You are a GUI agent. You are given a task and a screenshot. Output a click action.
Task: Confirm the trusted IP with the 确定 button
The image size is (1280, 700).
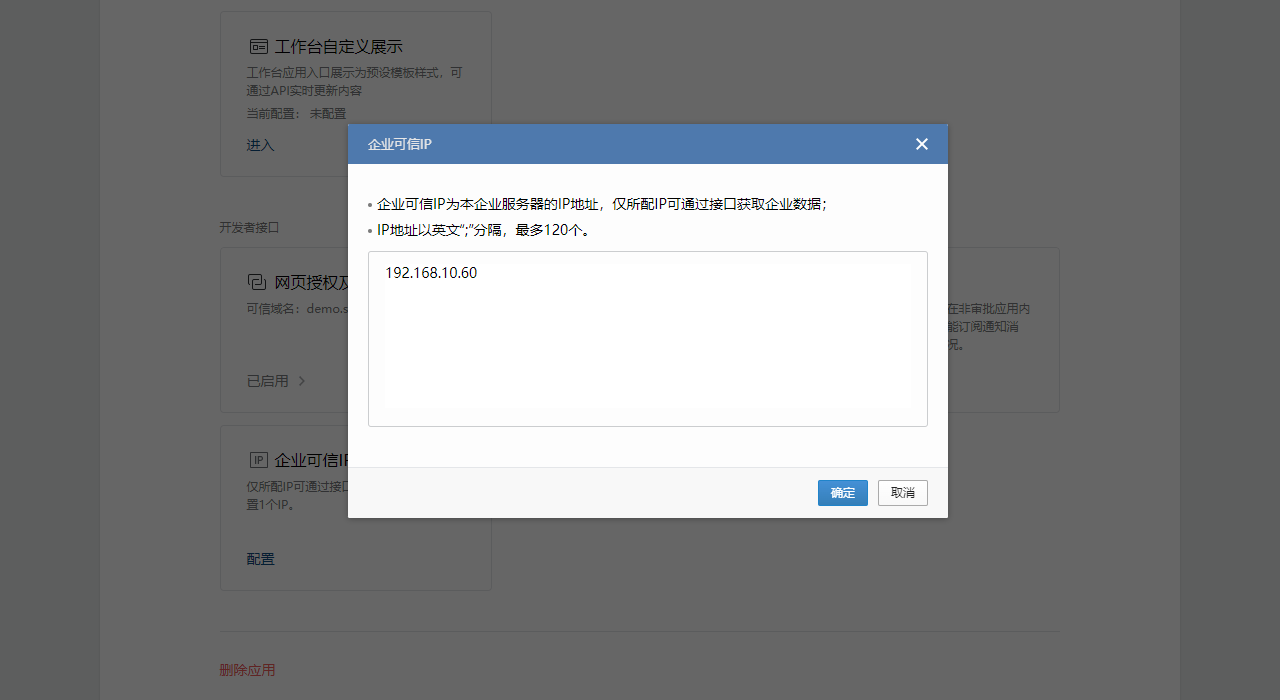(842, 492)
